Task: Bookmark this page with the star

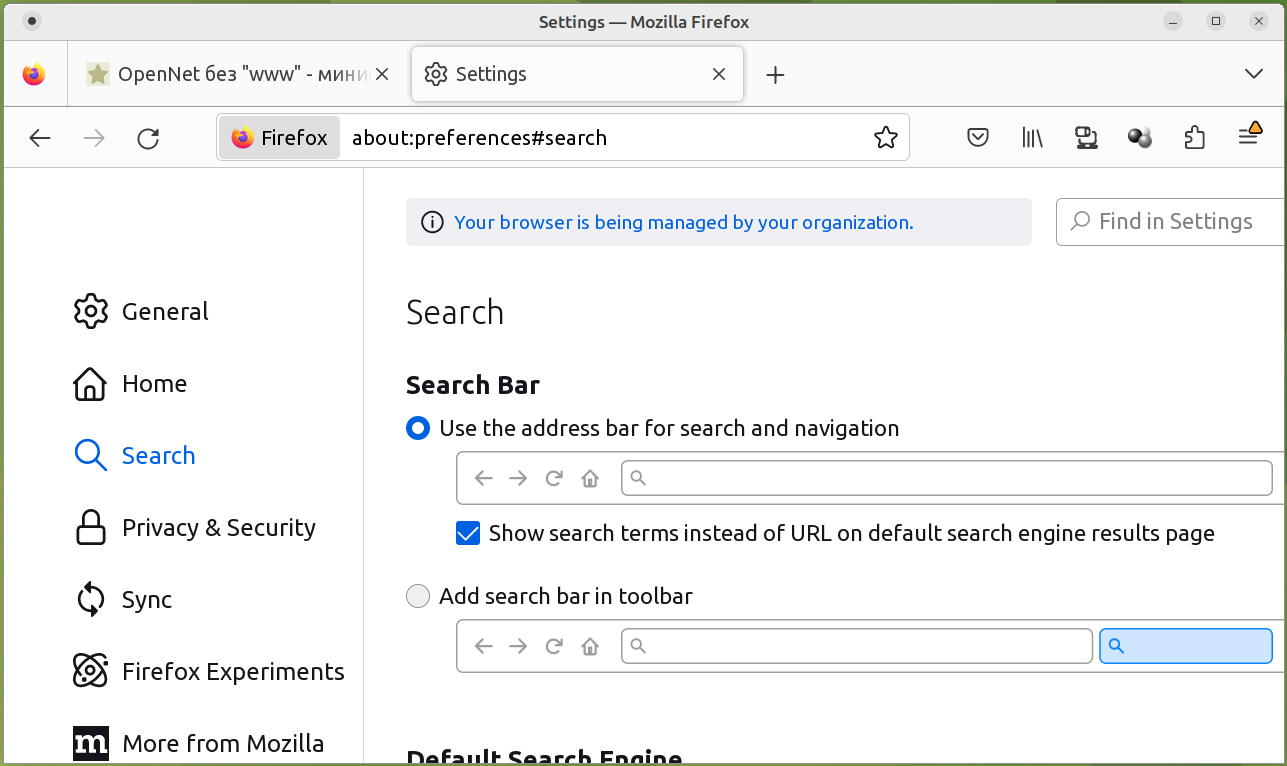Action: click(886, 138)
